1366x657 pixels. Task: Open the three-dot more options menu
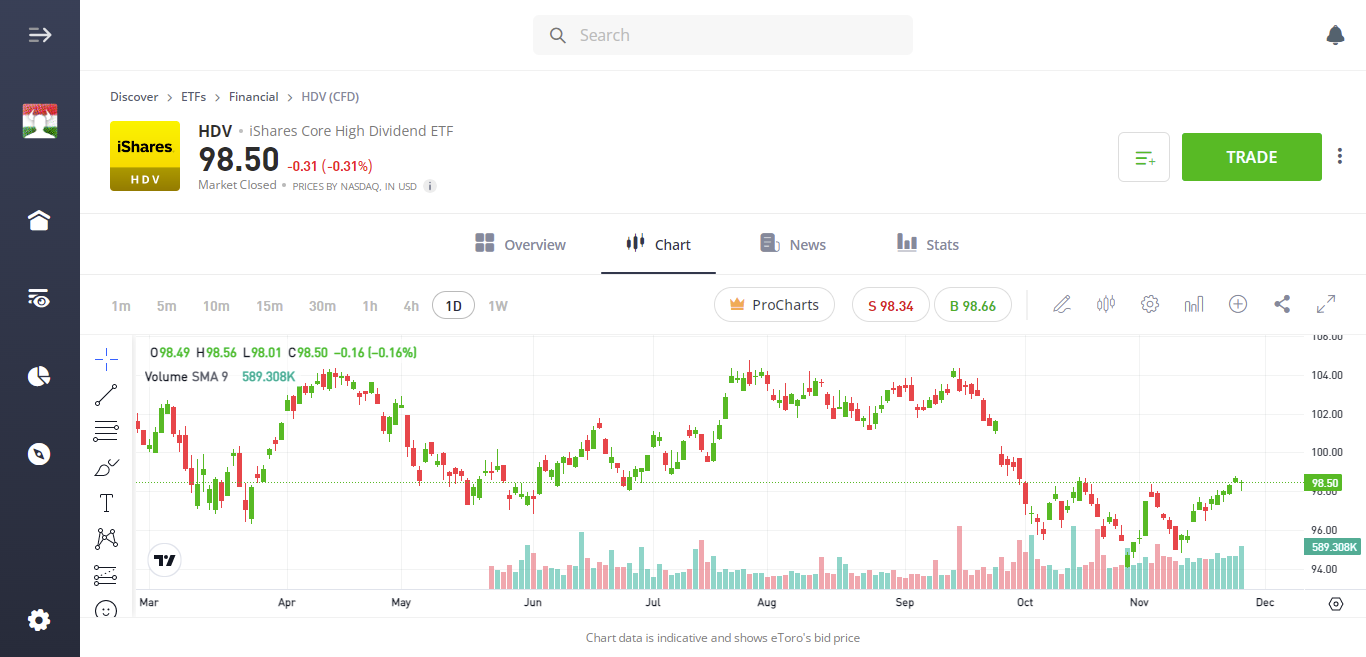(x=1339, y=156)
